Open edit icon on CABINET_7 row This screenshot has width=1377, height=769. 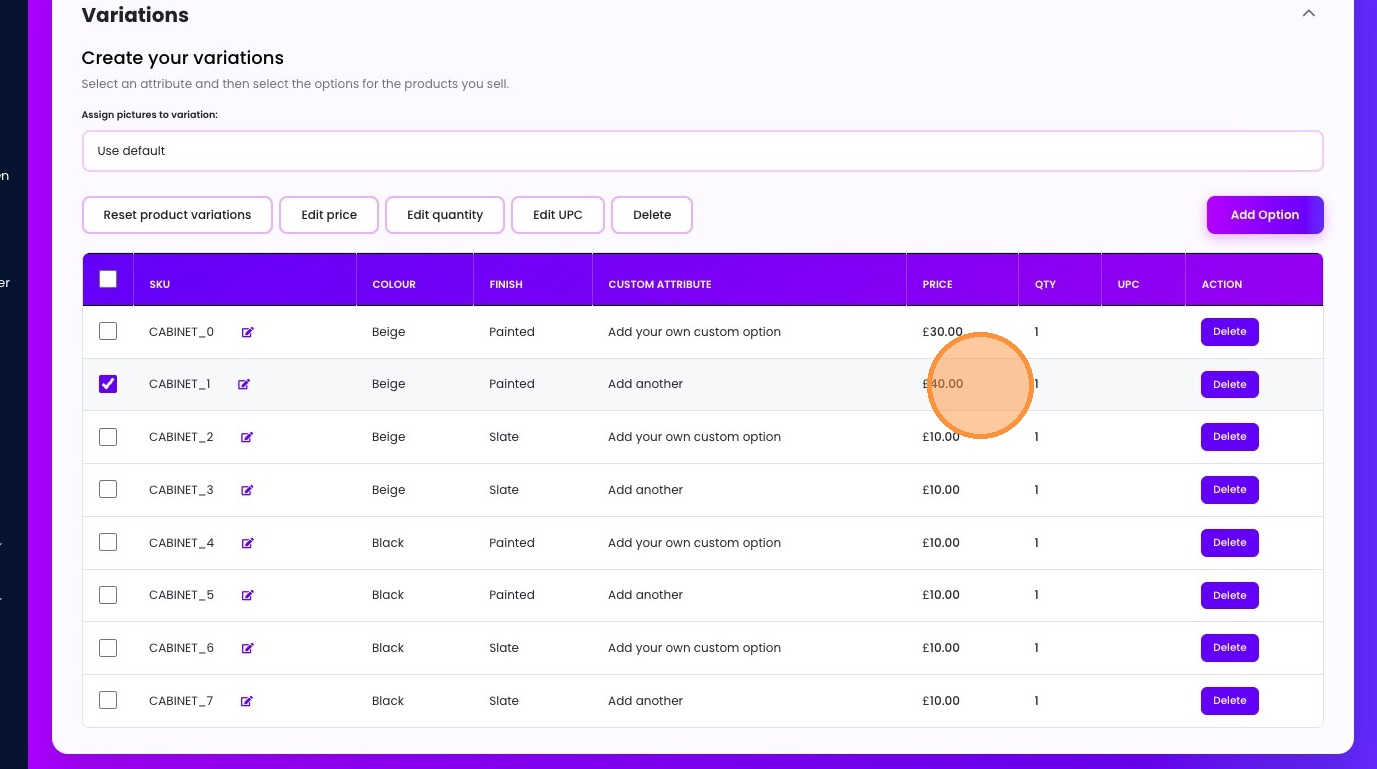point(247,701)
